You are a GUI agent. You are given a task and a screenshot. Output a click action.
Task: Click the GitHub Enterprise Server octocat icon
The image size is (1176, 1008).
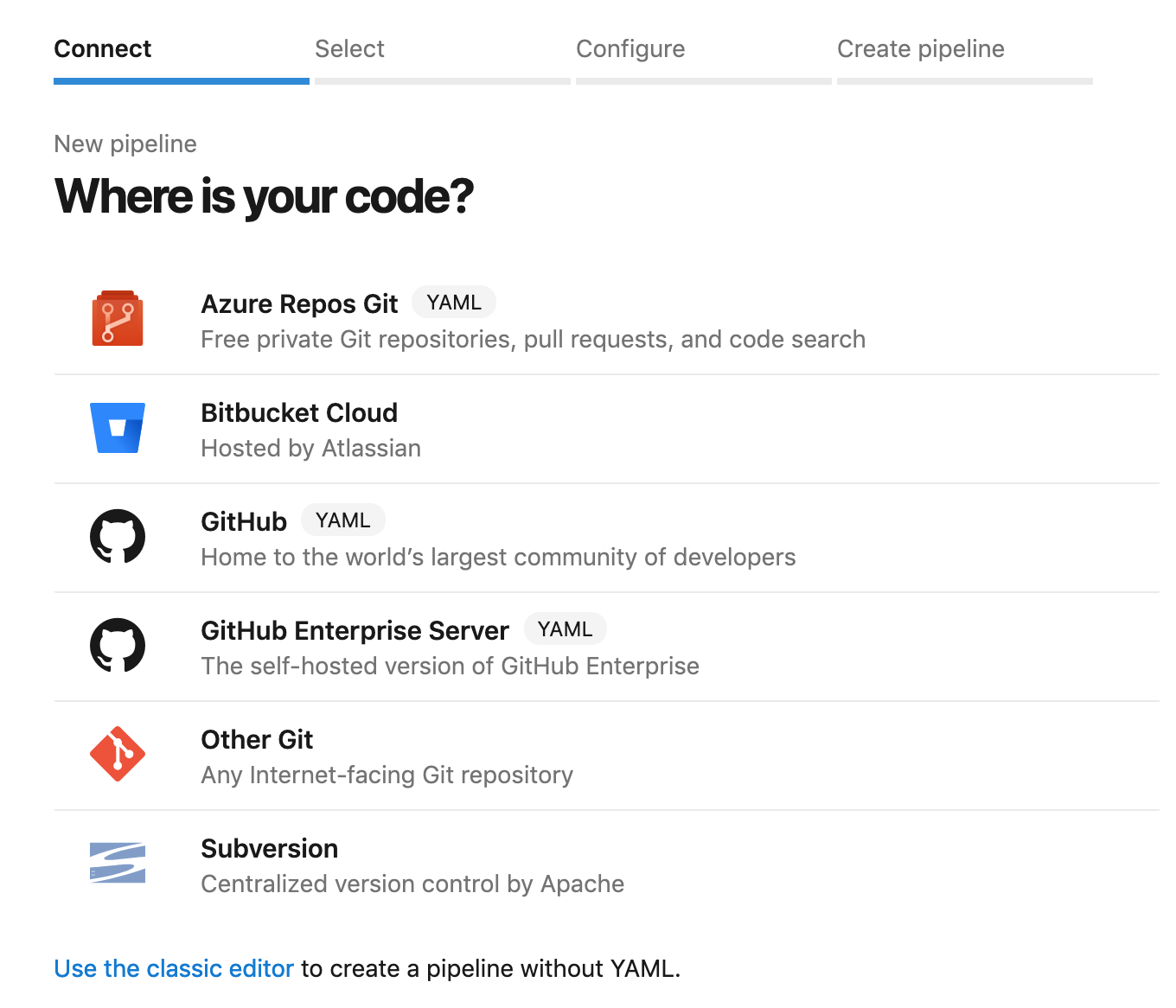click(x=118, y=645)
